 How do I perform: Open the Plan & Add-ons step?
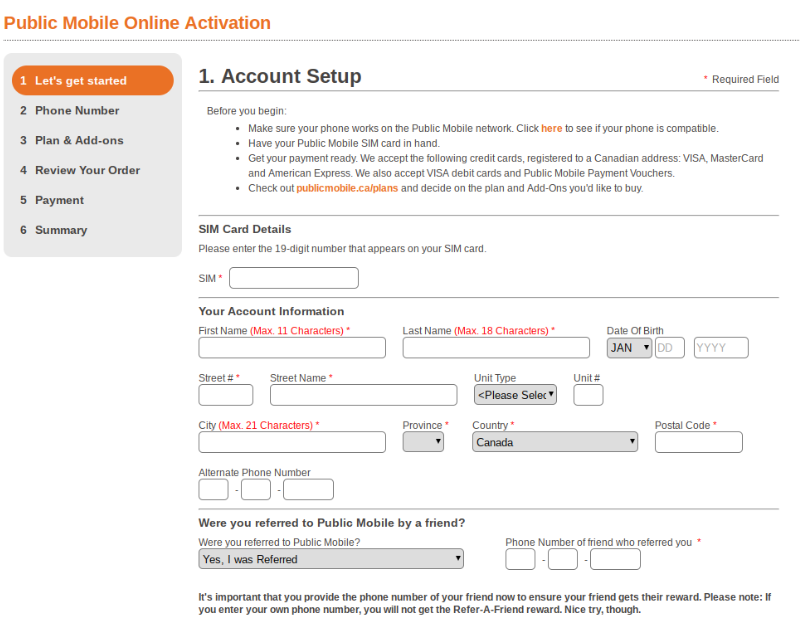coord(72,140)
